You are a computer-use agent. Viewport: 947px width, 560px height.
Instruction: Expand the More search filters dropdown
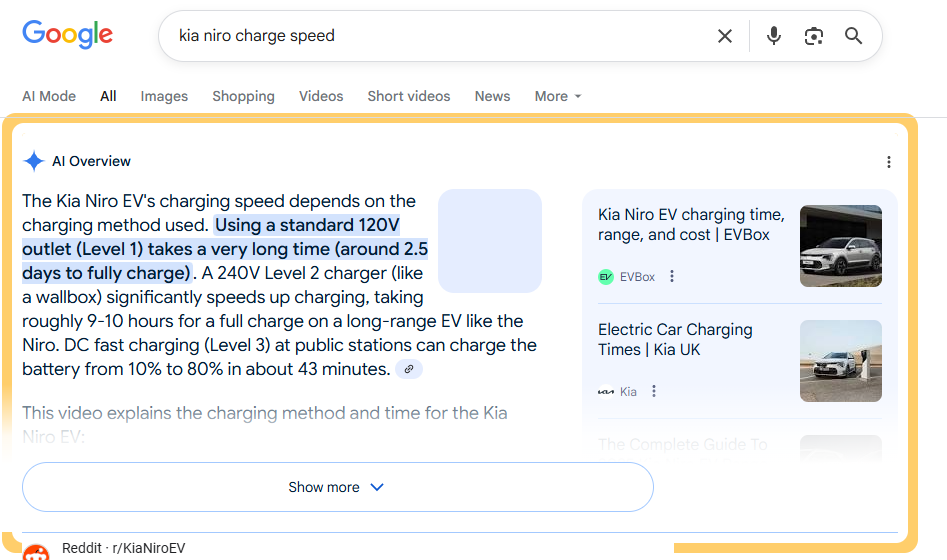click(x=557, y=96)
